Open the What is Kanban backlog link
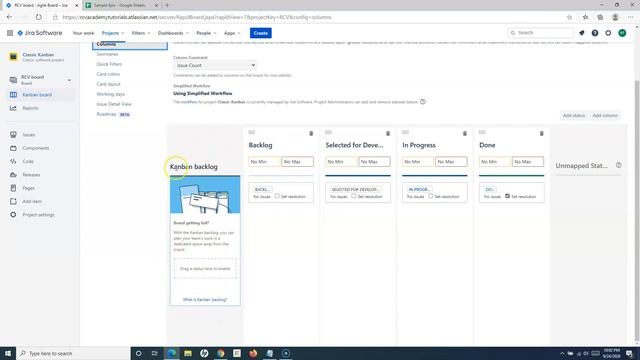 click(205, 300)
